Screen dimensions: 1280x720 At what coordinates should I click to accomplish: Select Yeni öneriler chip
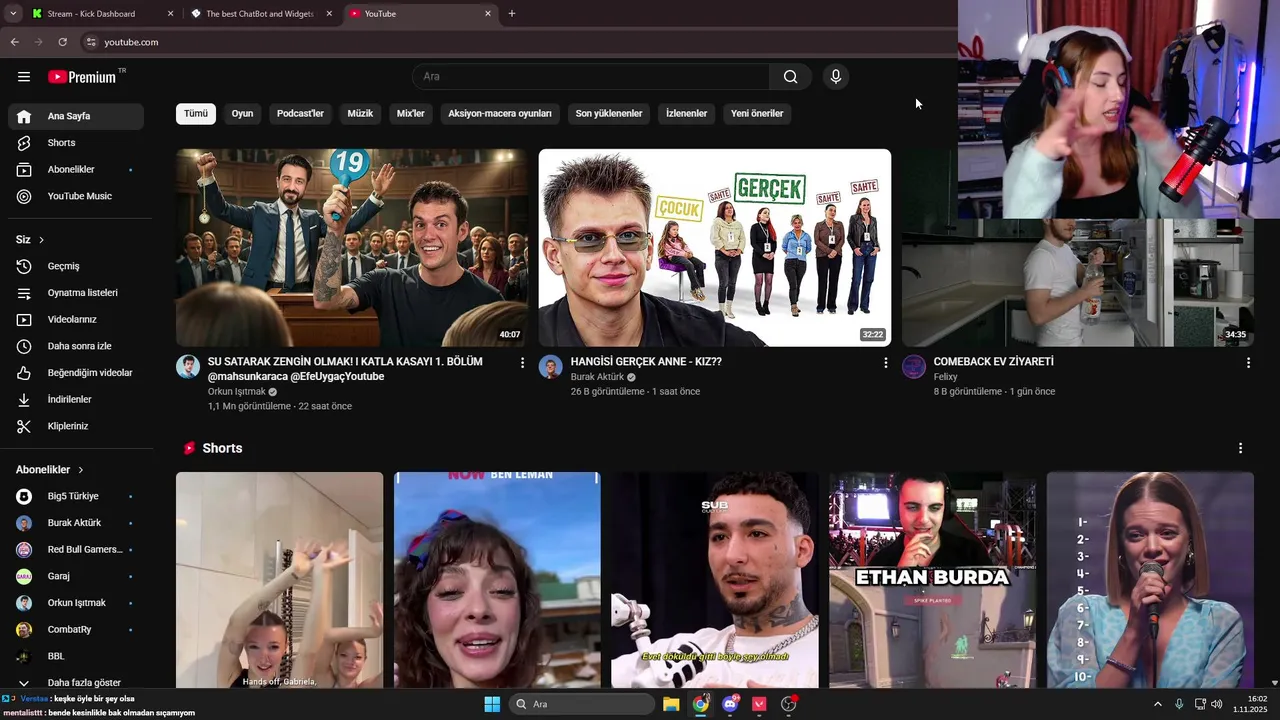[x=757, y=113]
